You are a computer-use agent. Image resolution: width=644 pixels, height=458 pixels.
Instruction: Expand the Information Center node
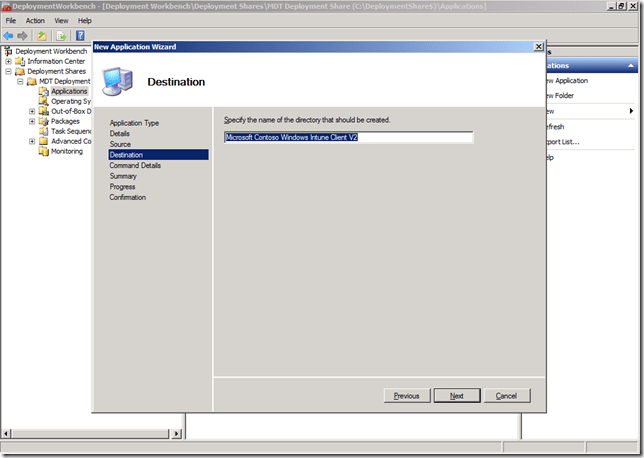point(8,61)
